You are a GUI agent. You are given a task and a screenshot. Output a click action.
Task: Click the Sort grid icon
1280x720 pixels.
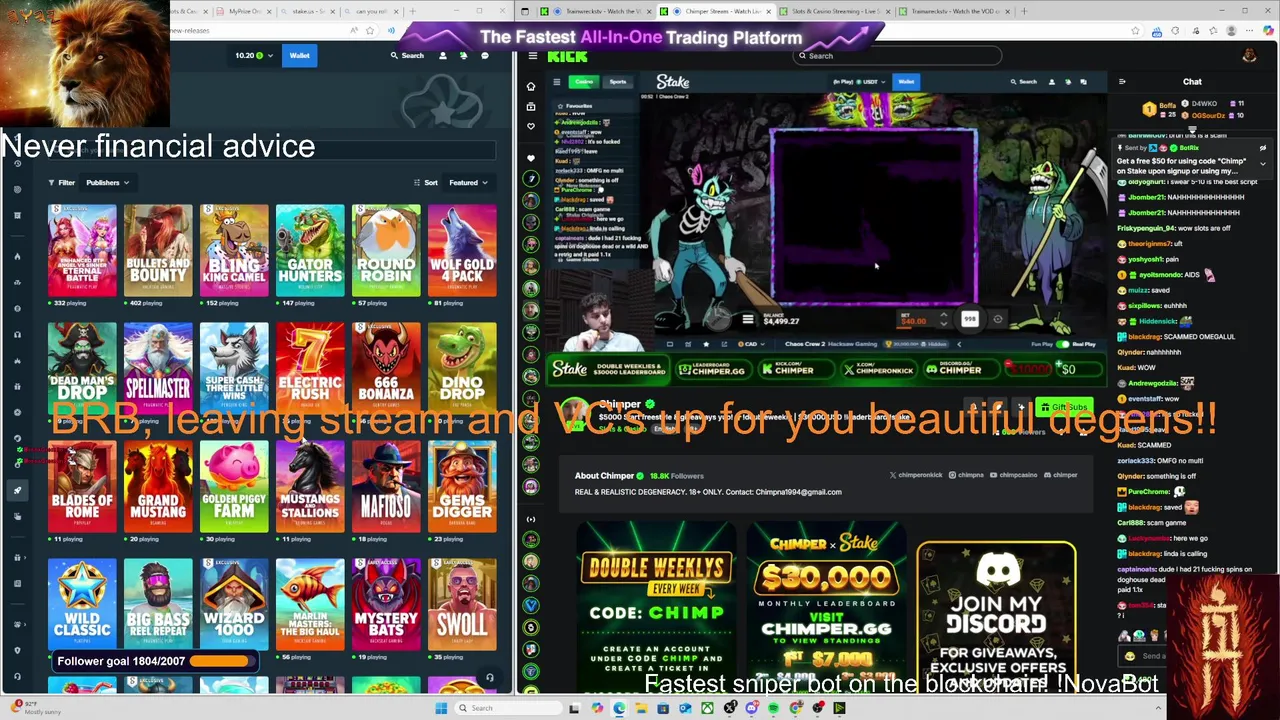[x=417, y=182]
